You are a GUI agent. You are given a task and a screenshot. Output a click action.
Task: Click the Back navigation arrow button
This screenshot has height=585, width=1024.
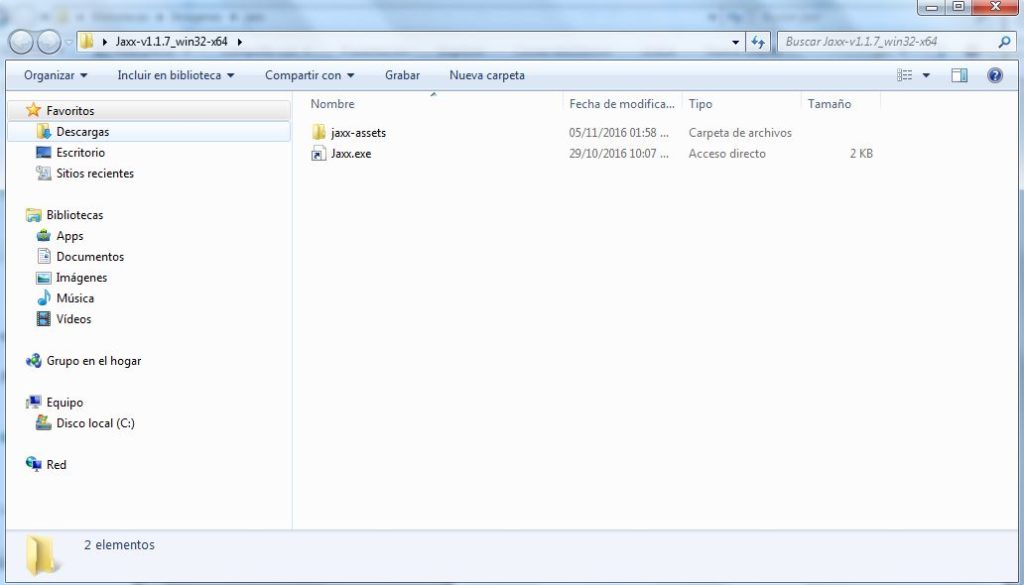tap(21, 42)
